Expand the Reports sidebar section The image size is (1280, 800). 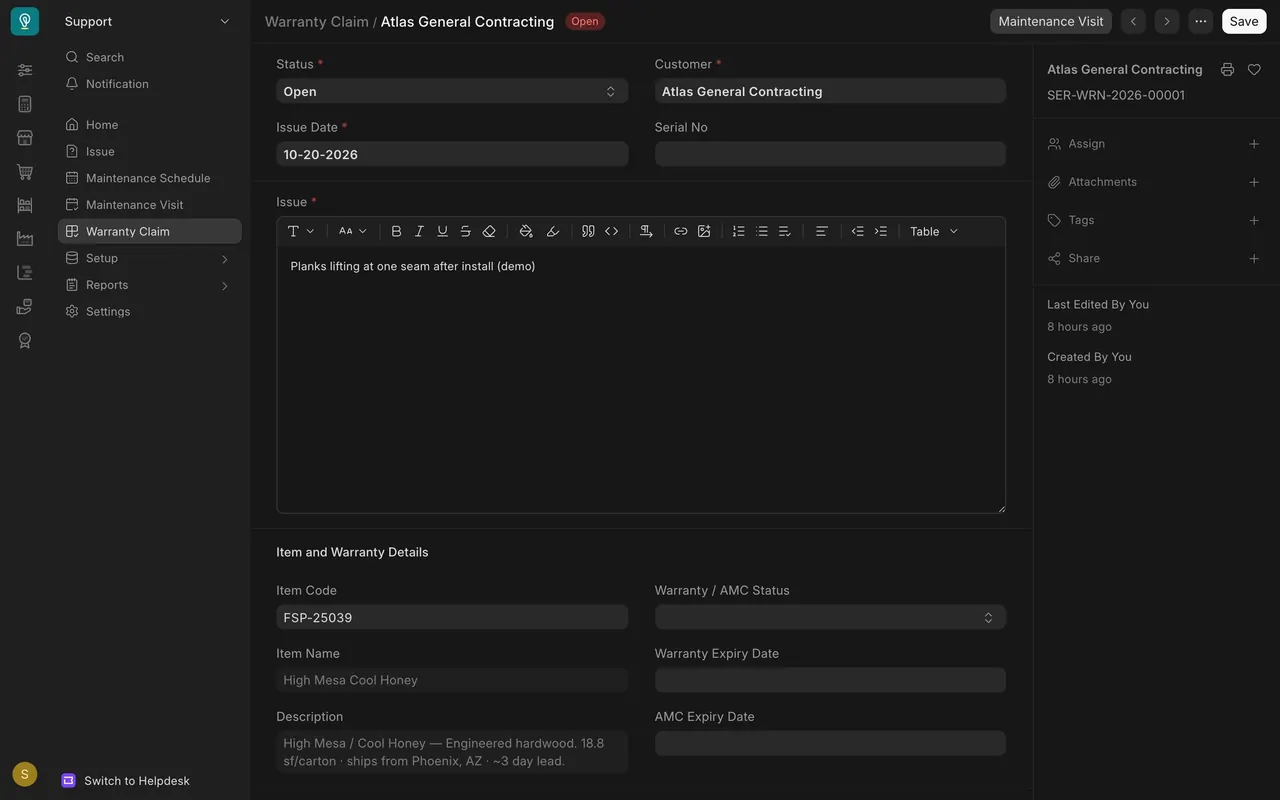(x=150, y=285)
